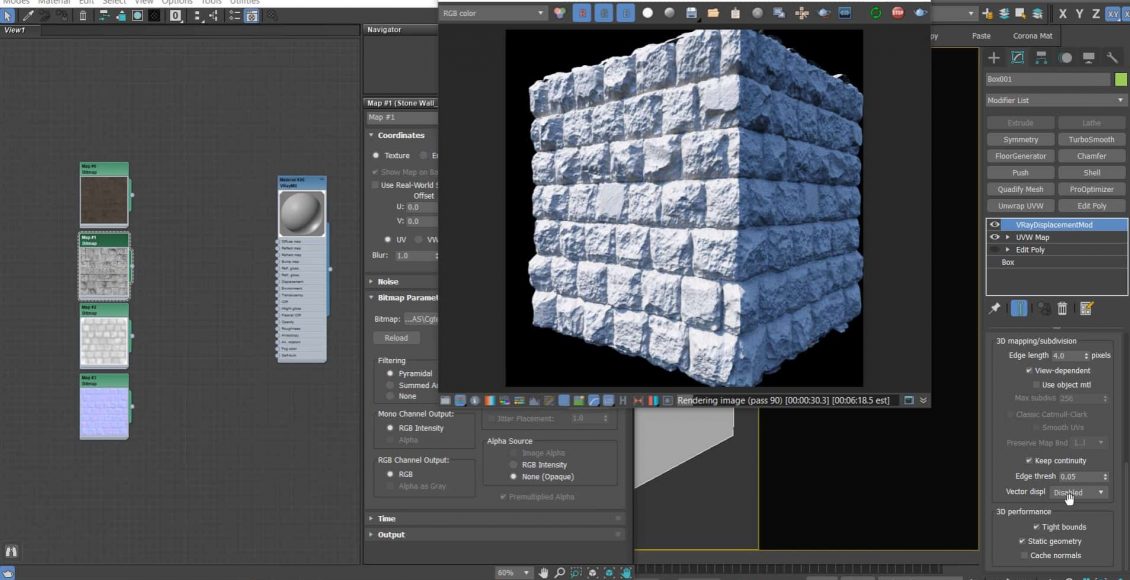Click the Stop render button
The height and width of the screenshot is (580, 1130).
tap(897, 13)
